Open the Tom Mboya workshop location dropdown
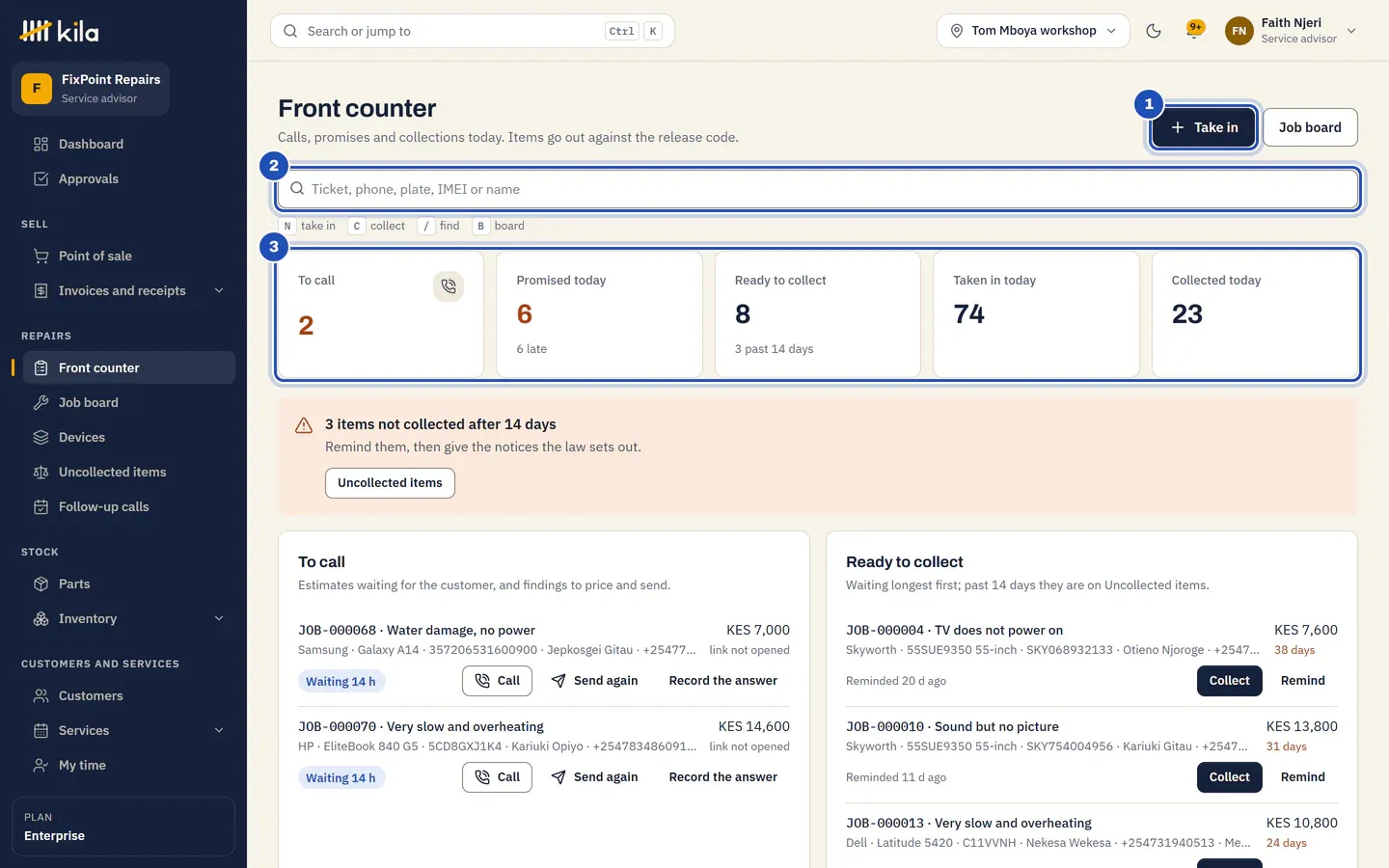Image resolution: width=1389 pixels, height=868 pixels. coord(1033,31)
